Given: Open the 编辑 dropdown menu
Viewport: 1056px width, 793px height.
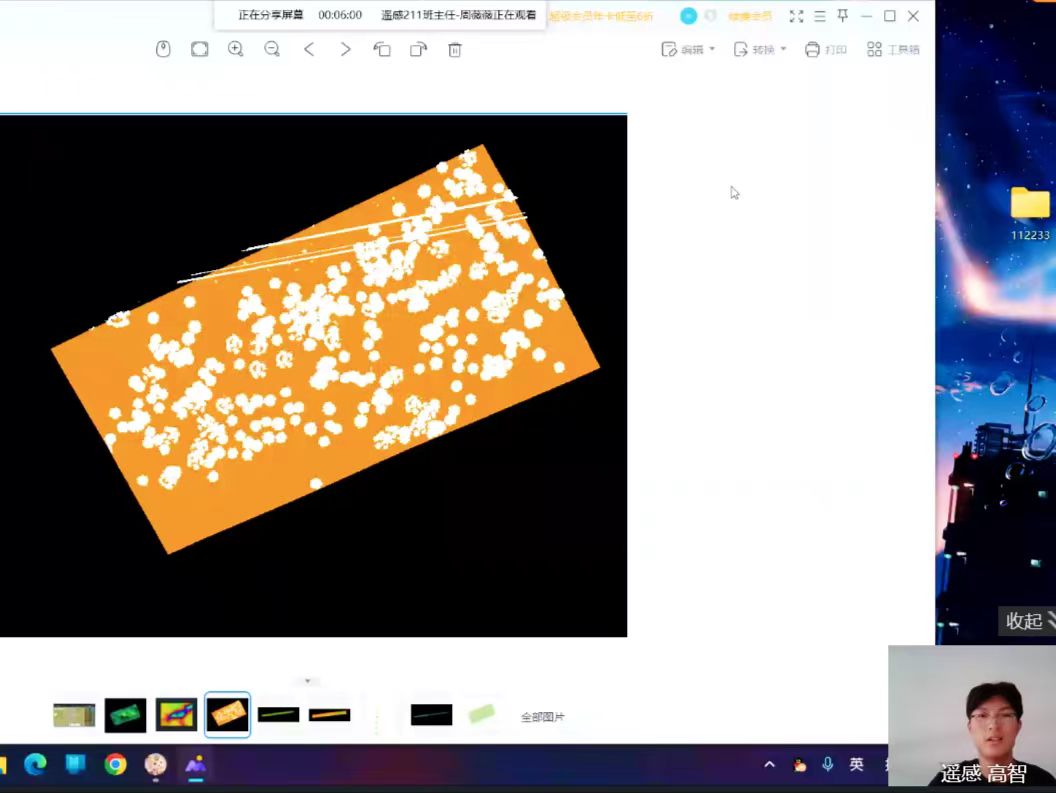Looking at the screenshot, I should [689, 49].
